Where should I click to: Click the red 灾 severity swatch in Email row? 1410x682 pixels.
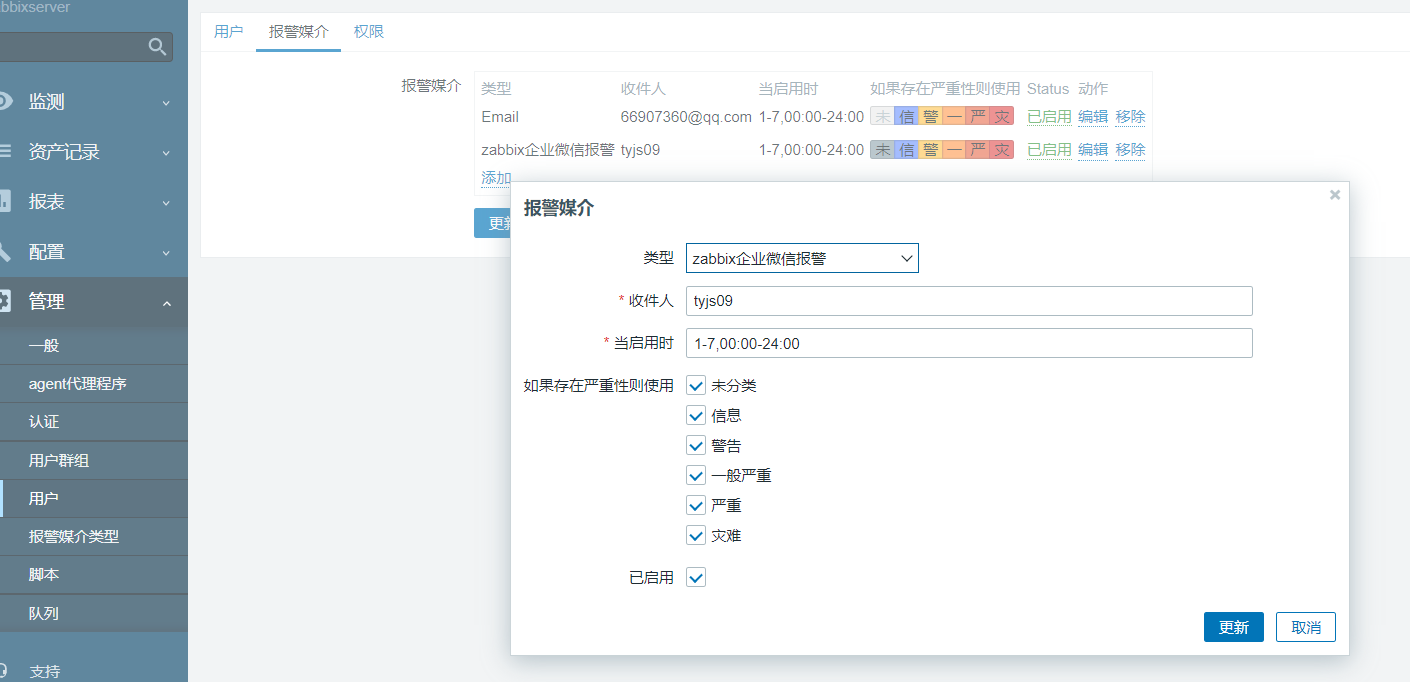tap(1002, 117)
